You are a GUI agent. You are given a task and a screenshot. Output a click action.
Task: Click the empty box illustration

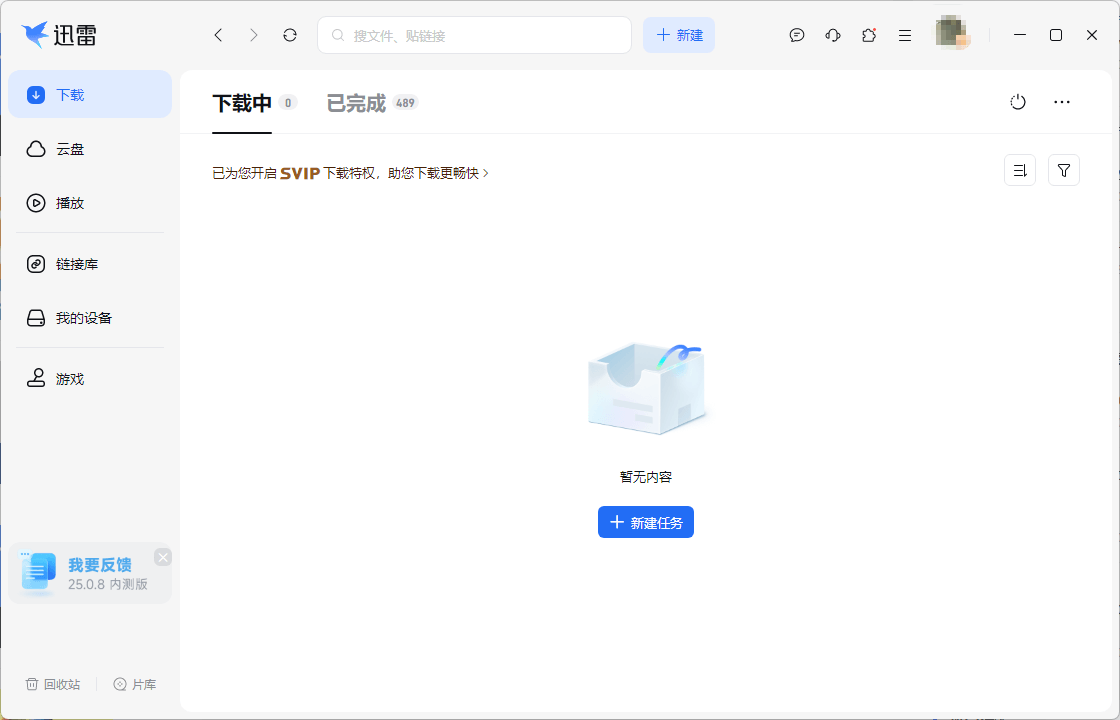point(647,389)
